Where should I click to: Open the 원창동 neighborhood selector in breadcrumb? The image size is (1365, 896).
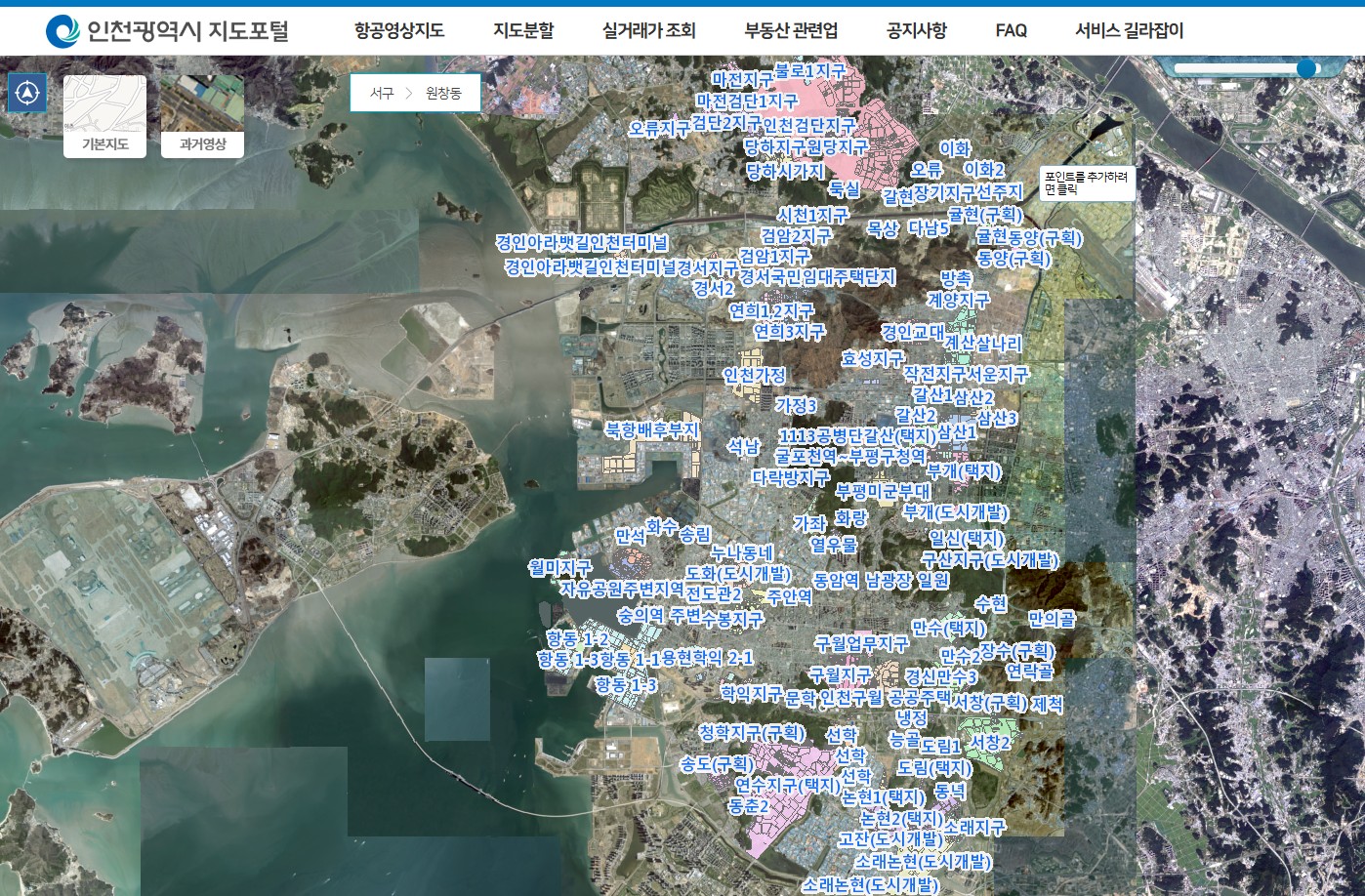(442, 93)
